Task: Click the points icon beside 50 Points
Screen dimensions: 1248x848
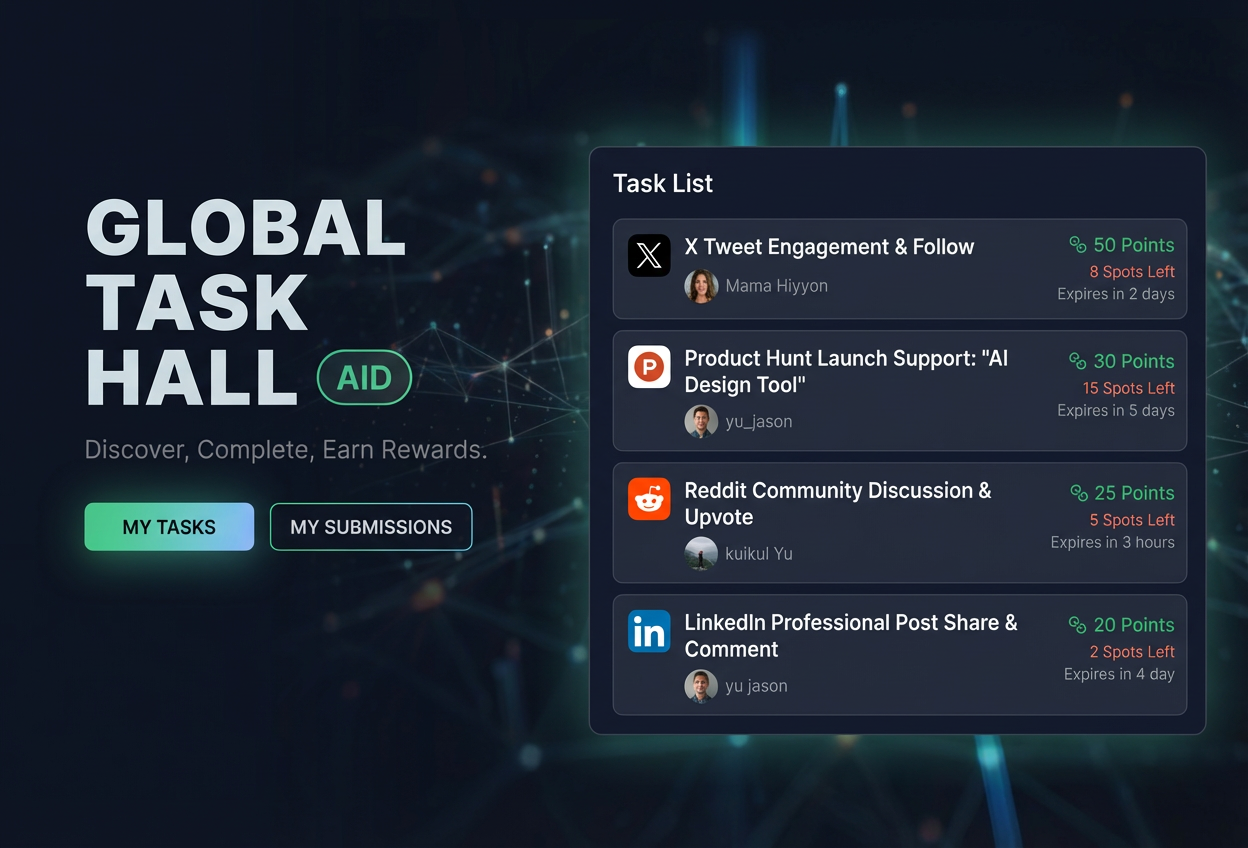Action: [1078, 244]
